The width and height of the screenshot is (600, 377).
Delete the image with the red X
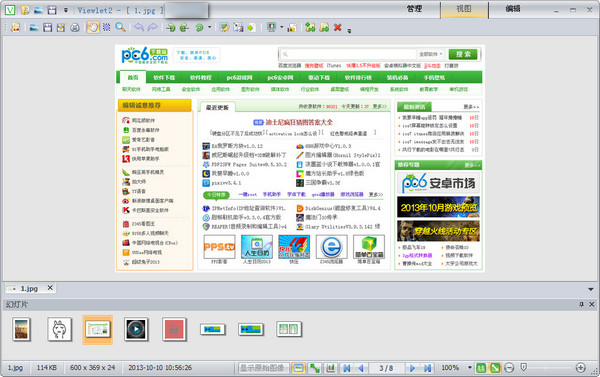click(x=338, y=27)
